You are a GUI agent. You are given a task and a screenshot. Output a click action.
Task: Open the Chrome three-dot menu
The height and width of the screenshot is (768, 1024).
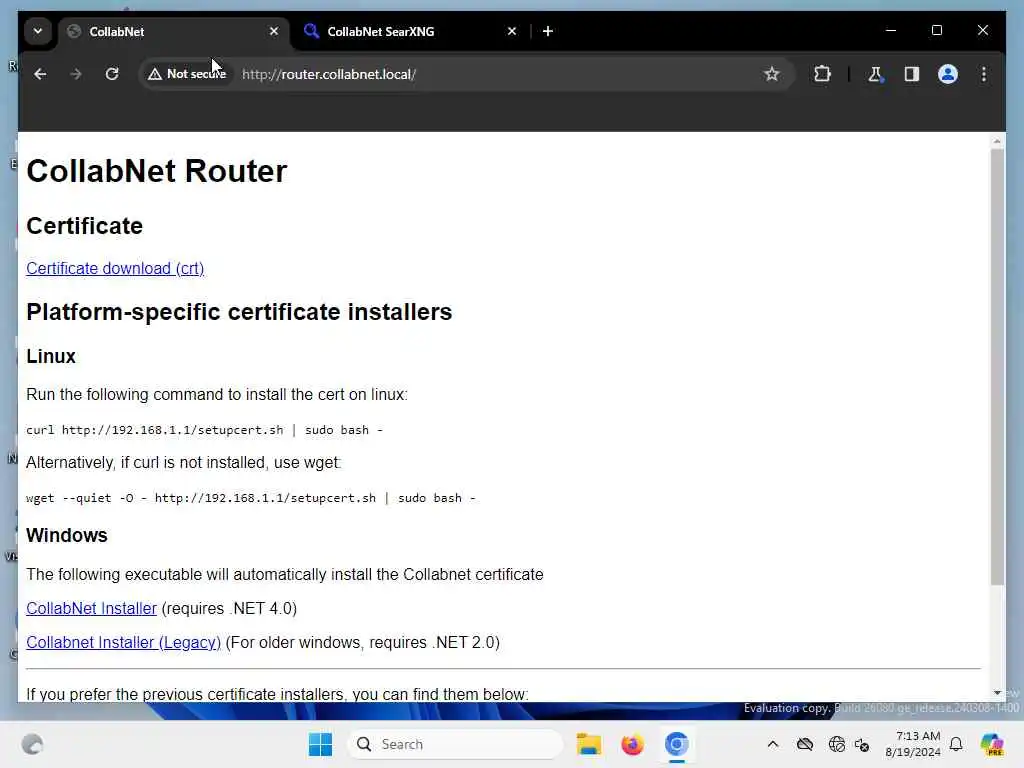984,74
